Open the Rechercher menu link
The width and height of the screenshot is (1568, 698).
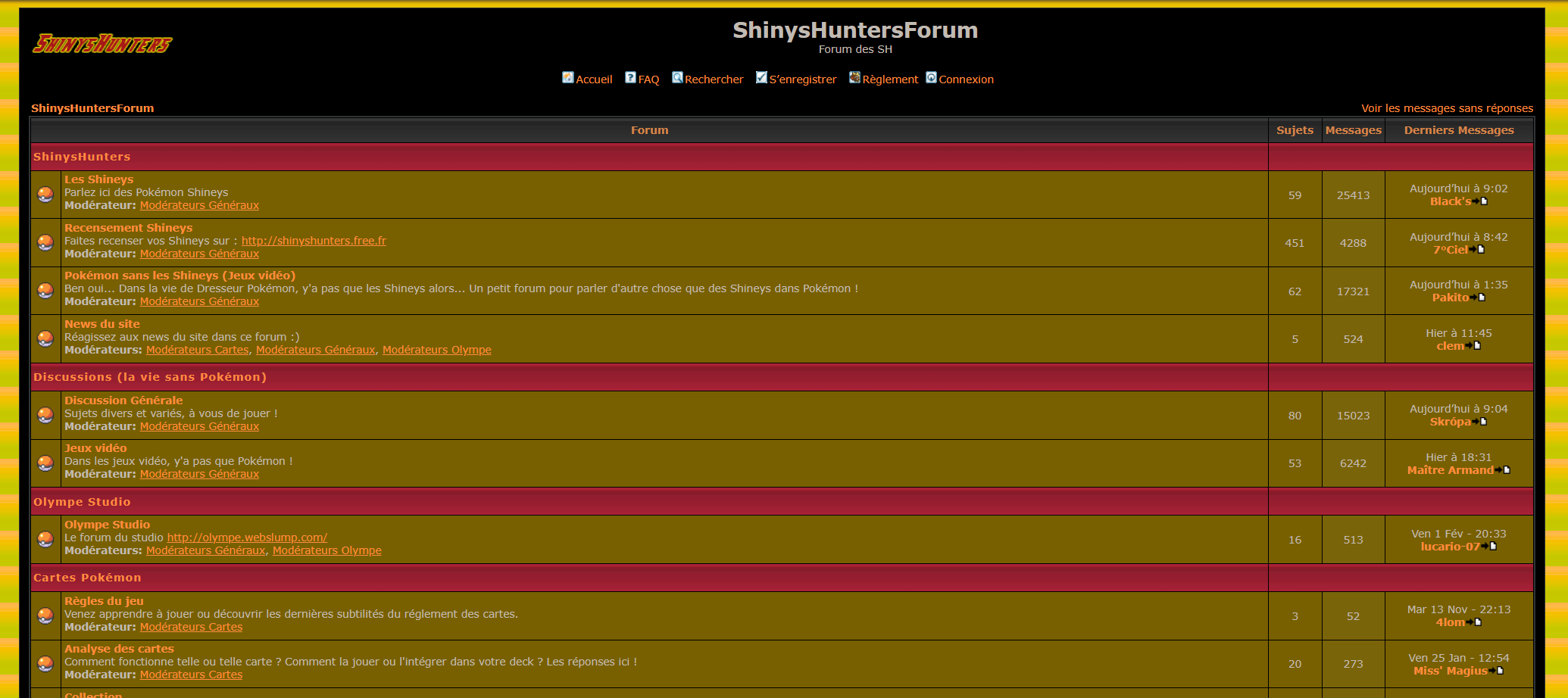pos(714,79)
